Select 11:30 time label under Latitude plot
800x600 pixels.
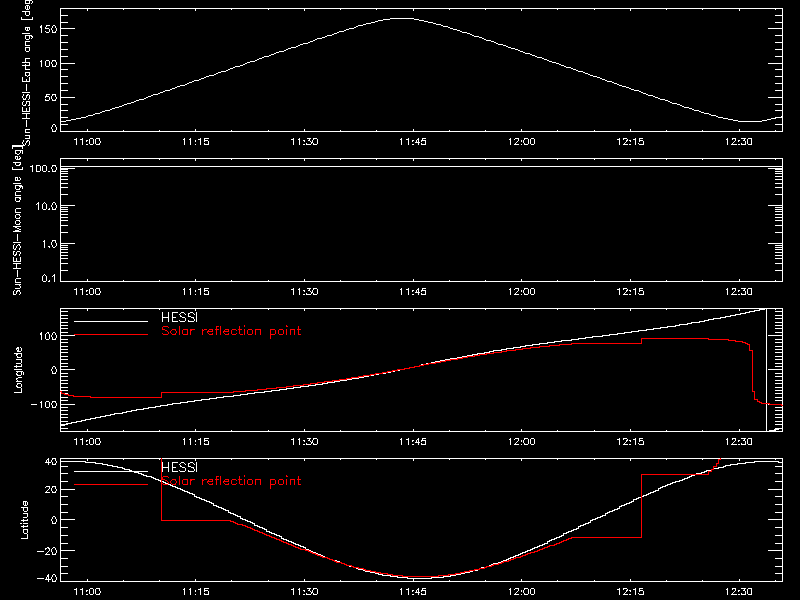pos(304,592)
